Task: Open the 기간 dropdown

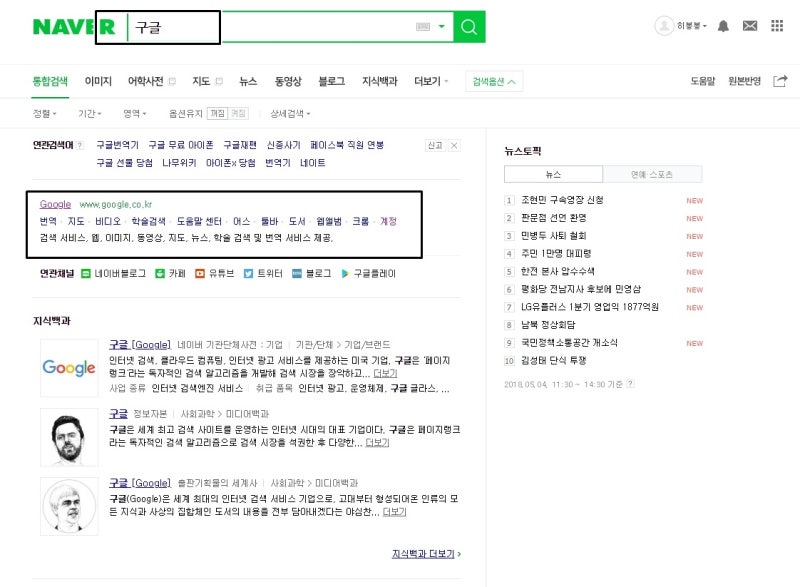Action: point(90,113)
